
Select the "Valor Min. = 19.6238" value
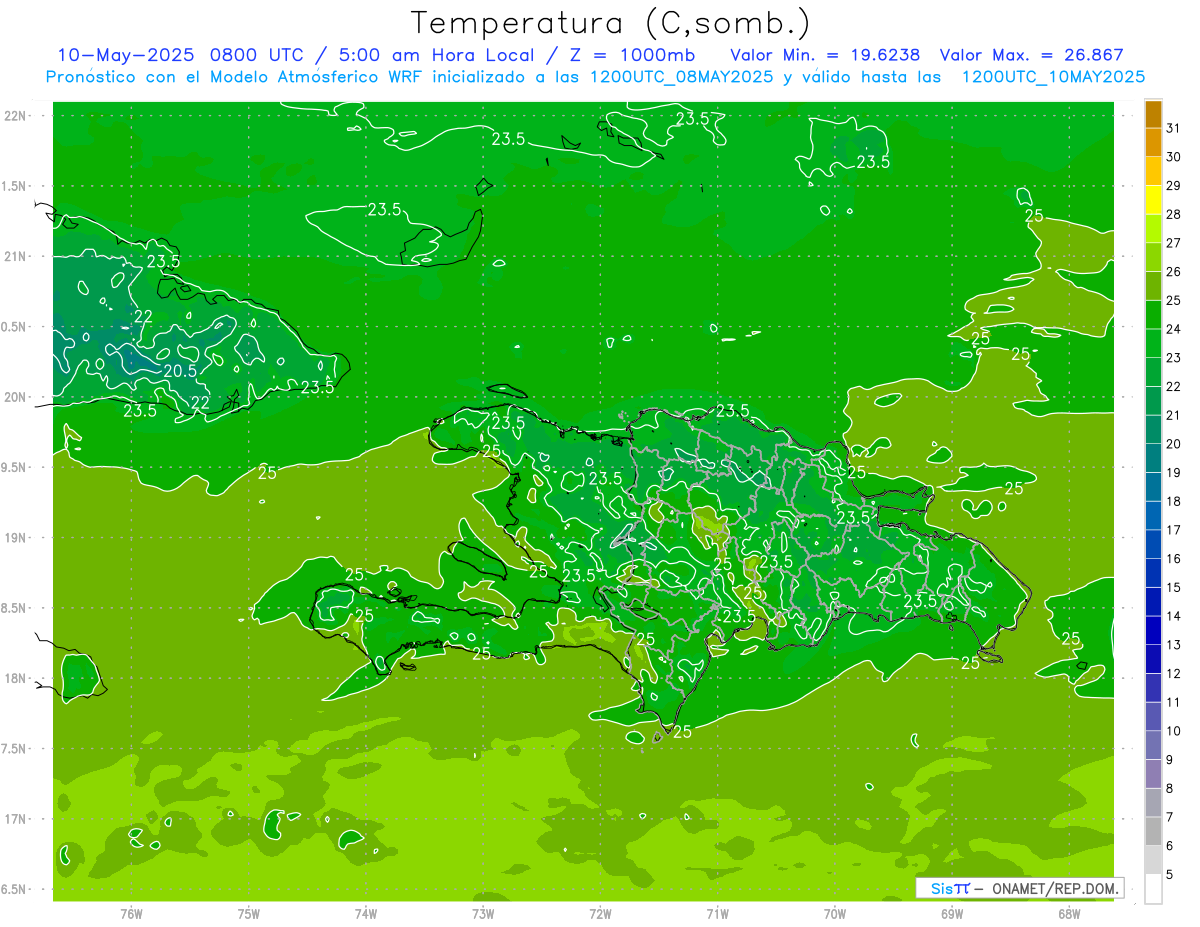(x=825, y=55)
